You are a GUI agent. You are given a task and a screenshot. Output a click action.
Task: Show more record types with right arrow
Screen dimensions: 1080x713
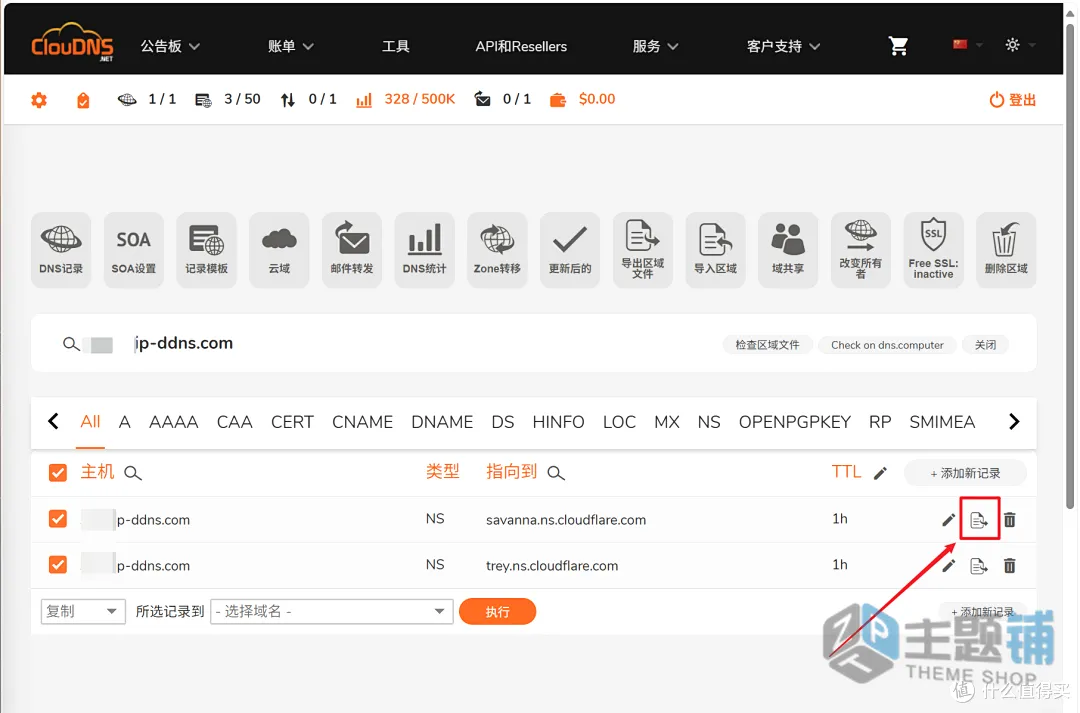click(x=1014, y=422)
